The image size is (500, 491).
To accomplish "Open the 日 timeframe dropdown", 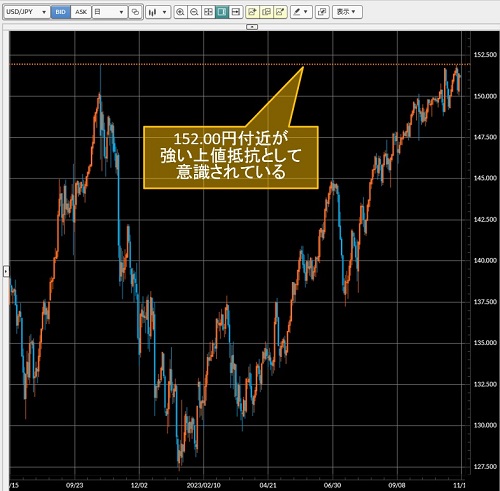I will pyautogui.click(x=109, y=12).
